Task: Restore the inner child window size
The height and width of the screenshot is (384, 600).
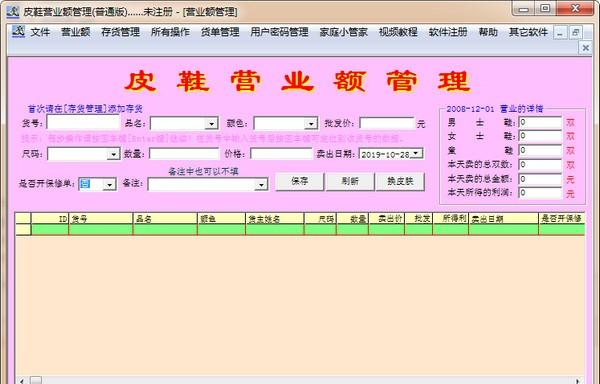Action: click(576, 33)
